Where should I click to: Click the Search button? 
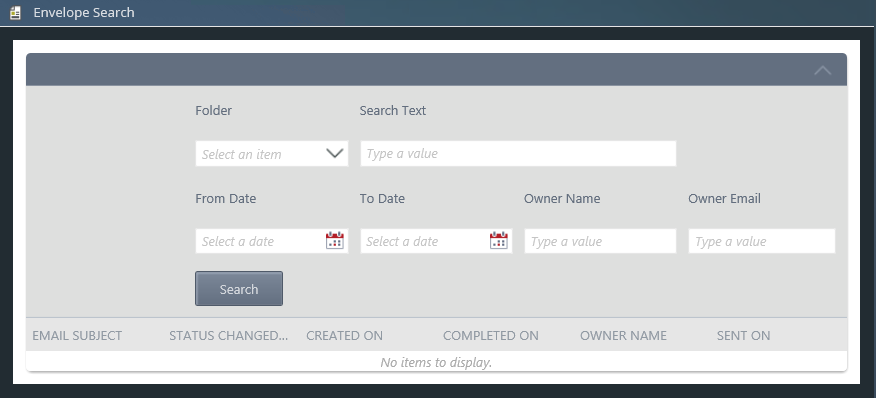239,288
